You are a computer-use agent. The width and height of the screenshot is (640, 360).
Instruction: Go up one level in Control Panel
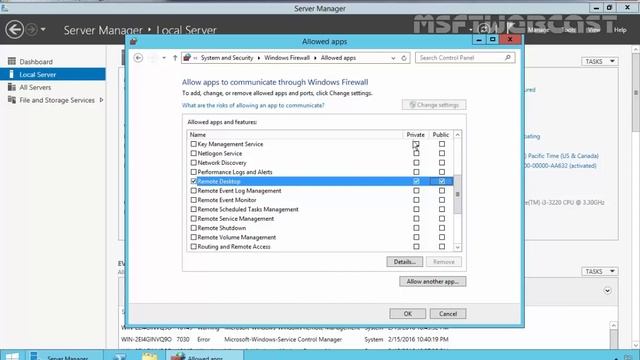click(x=175, y=58)
